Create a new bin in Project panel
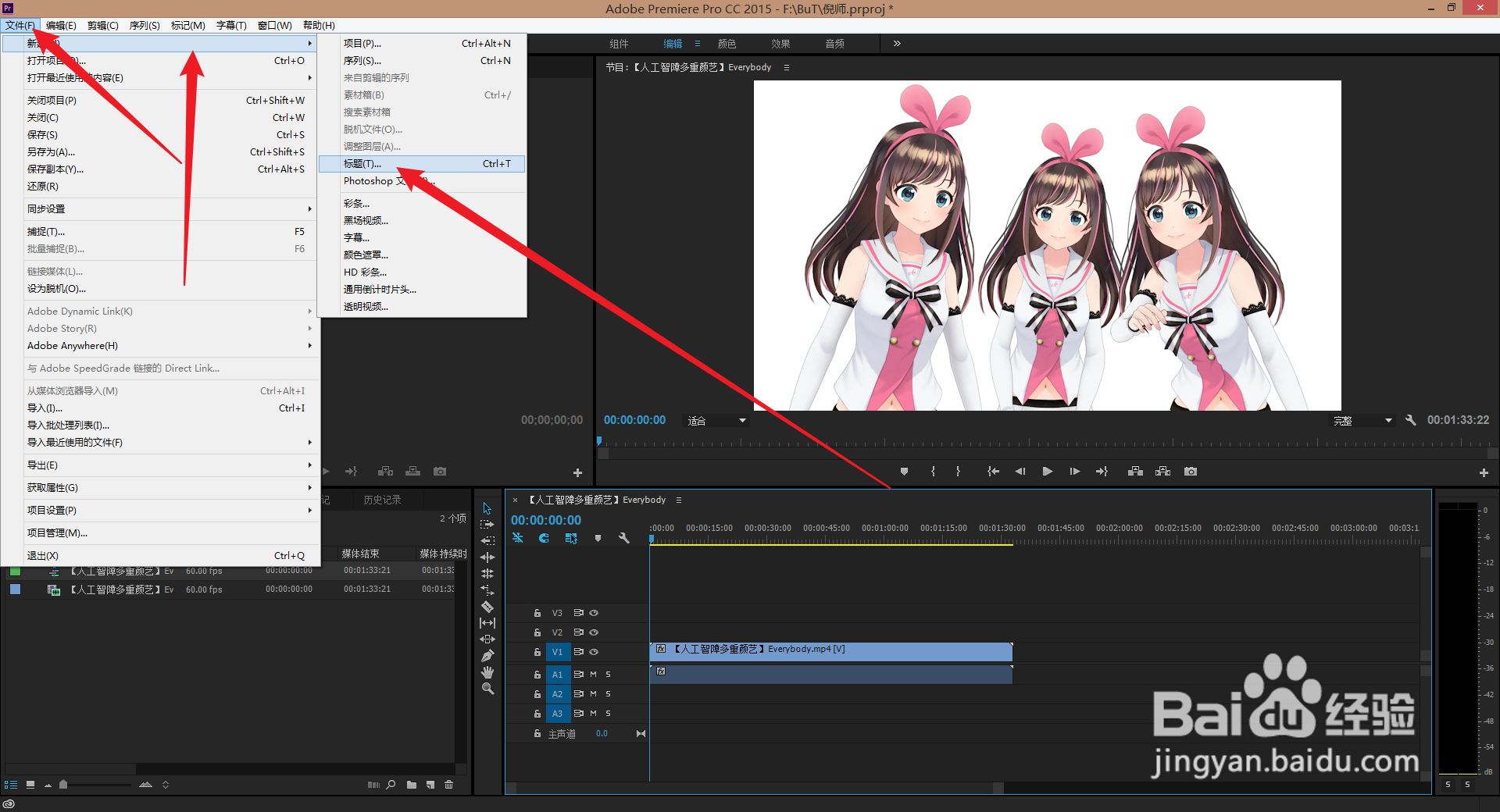This screenshot has height=812, width=1500. tap(412, 785)
